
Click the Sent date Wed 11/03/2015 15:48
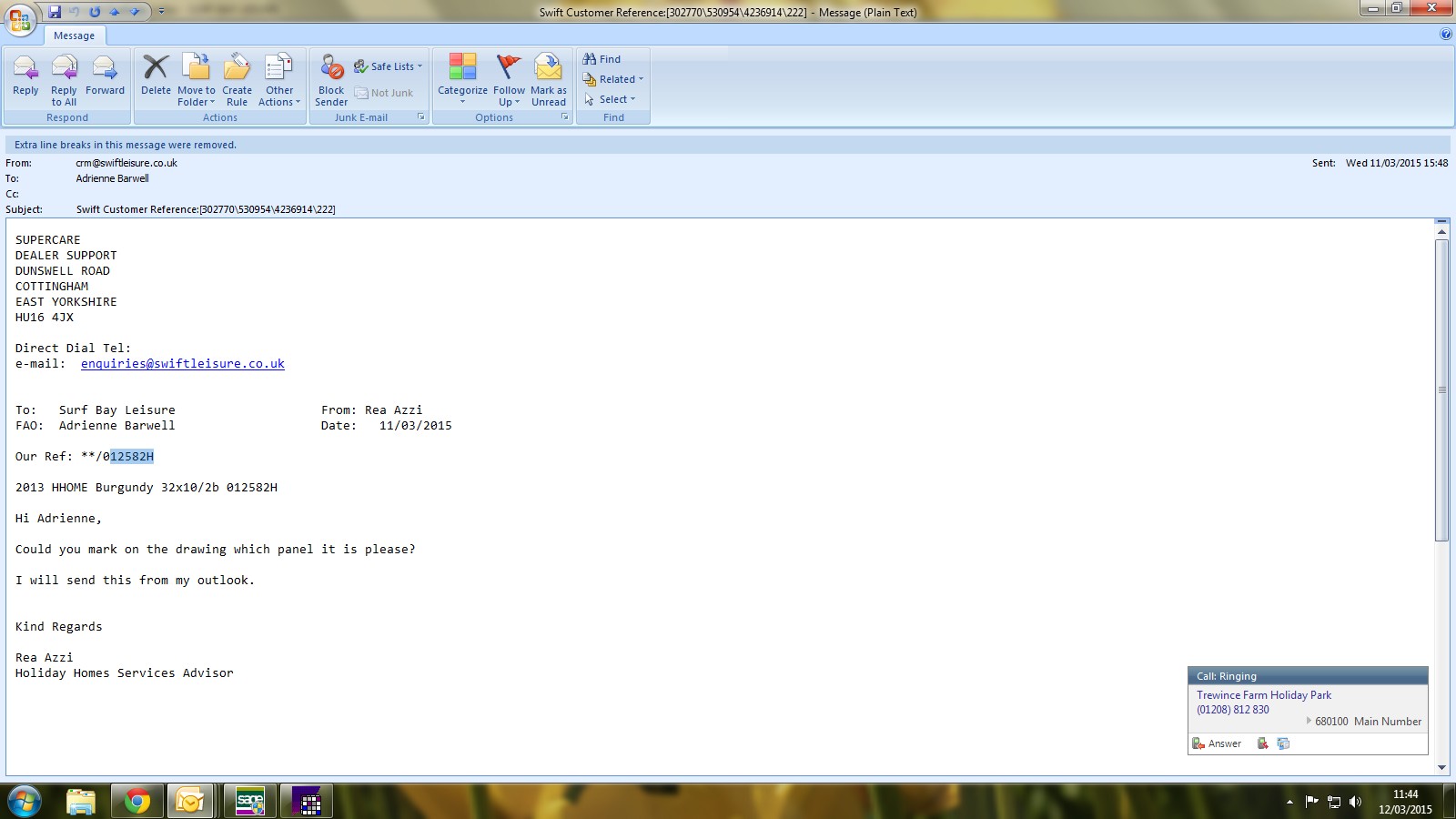point(1397,163)
